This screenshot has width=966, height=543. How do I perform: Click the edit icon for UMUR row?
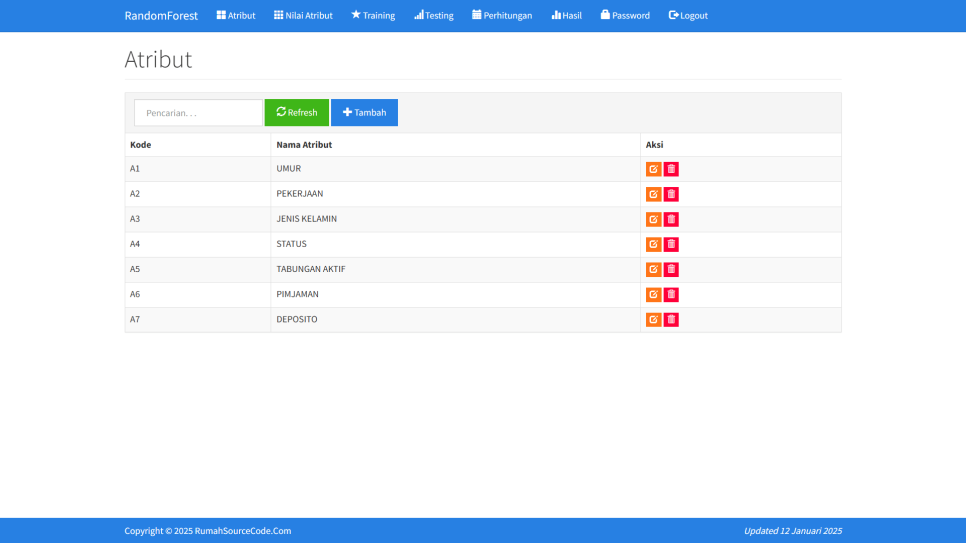(653, 169)
